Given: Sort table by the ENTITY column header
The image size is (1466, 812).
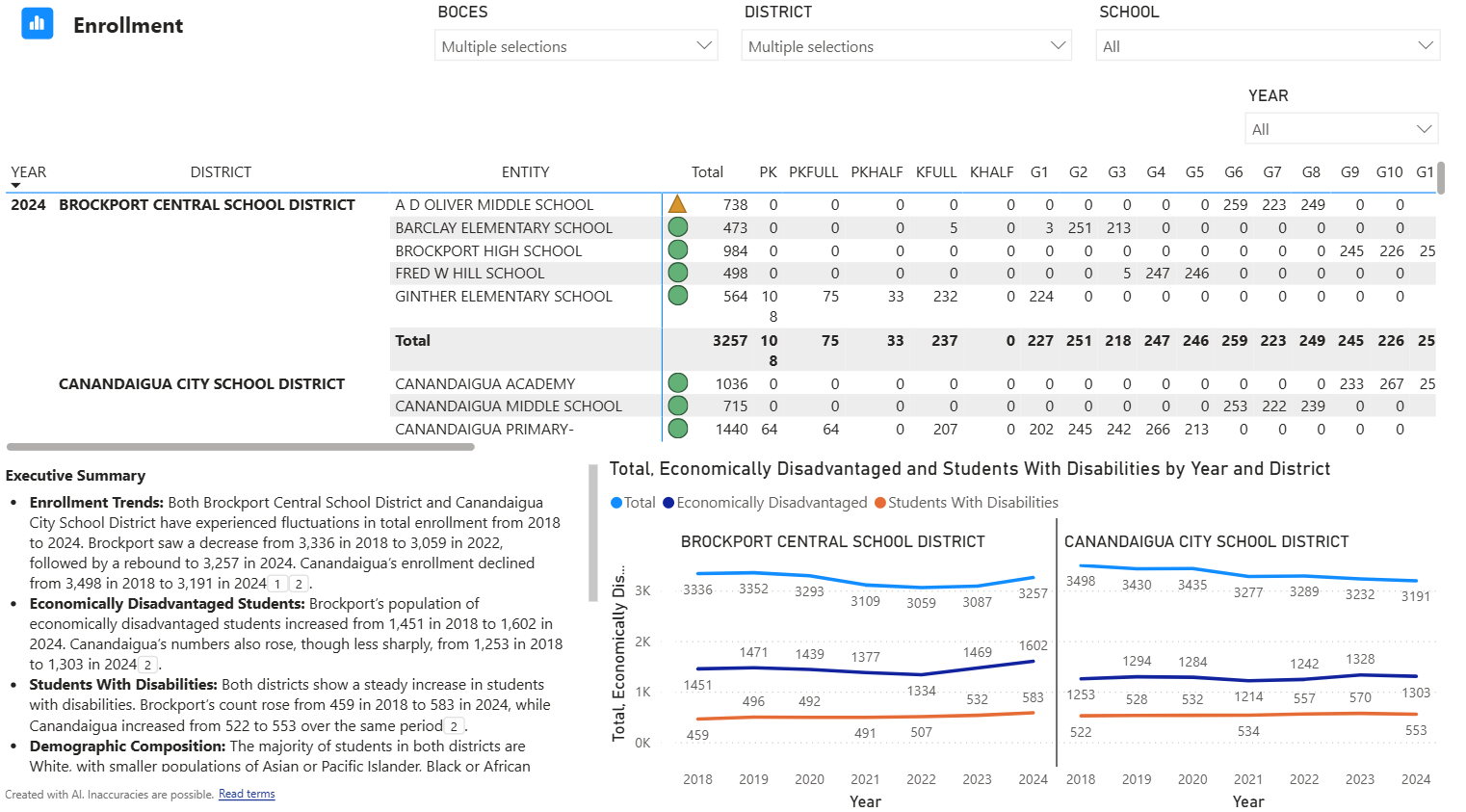Looking at the screenshot, I should click(x=525, y=172).
